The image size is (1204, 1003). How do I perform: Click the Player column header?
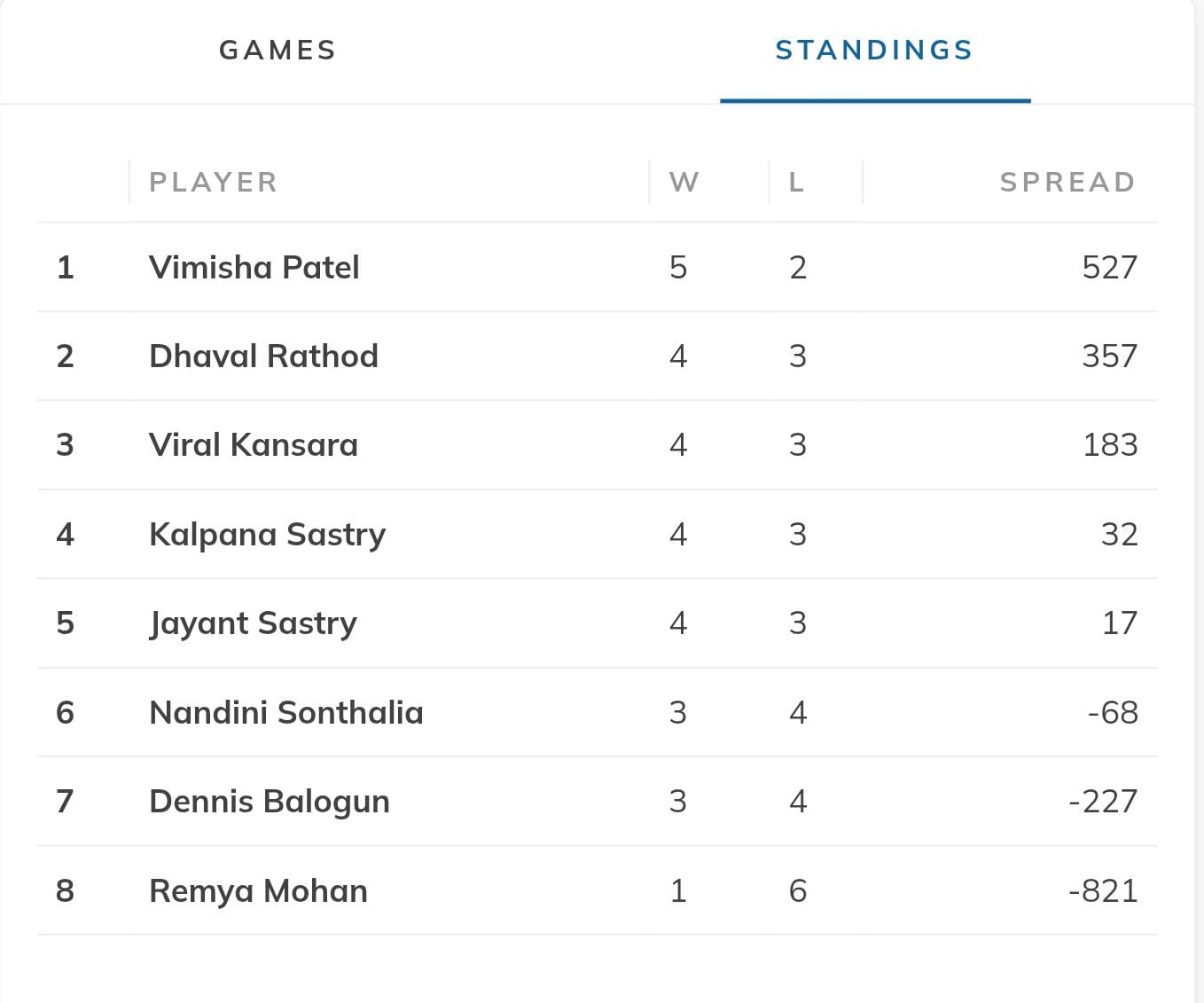213,182
